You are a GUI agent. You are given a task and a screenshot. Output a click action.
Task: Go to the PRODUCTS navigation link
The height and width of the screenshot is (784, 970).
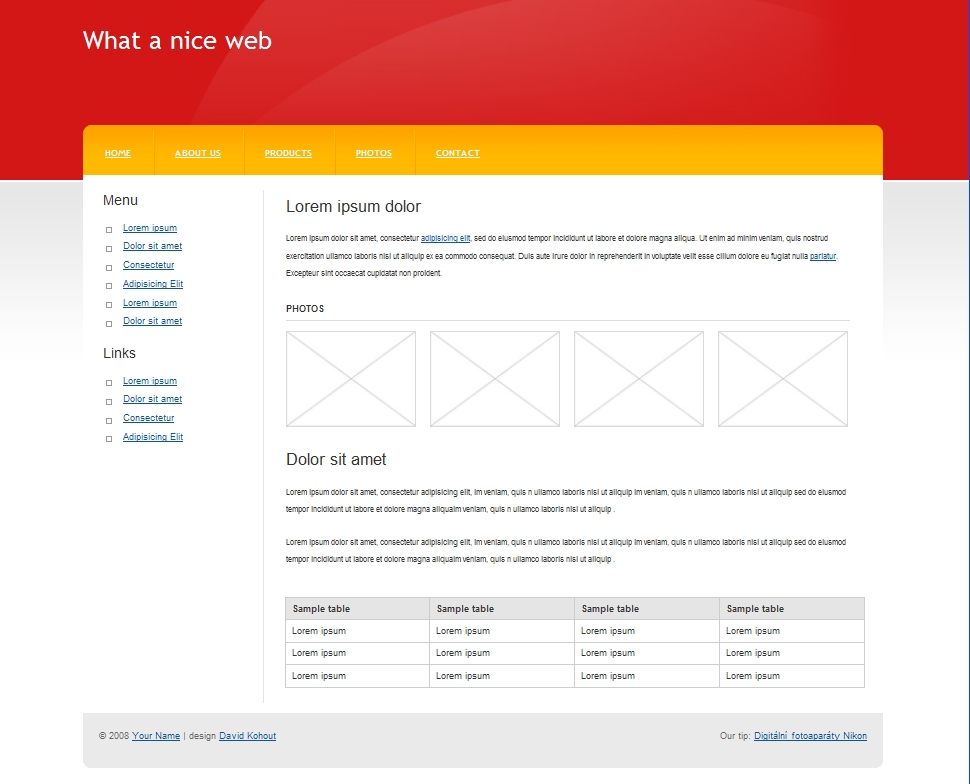[x=288, y=153]
